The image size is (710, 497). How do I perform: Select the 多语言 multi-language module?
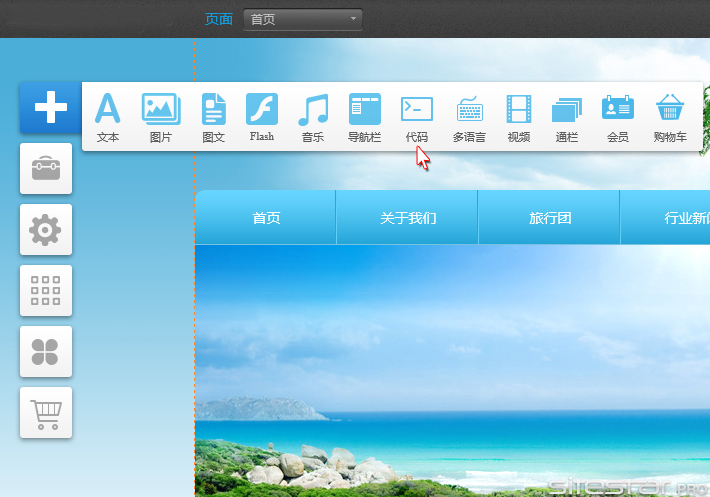[x=469, y=116]
